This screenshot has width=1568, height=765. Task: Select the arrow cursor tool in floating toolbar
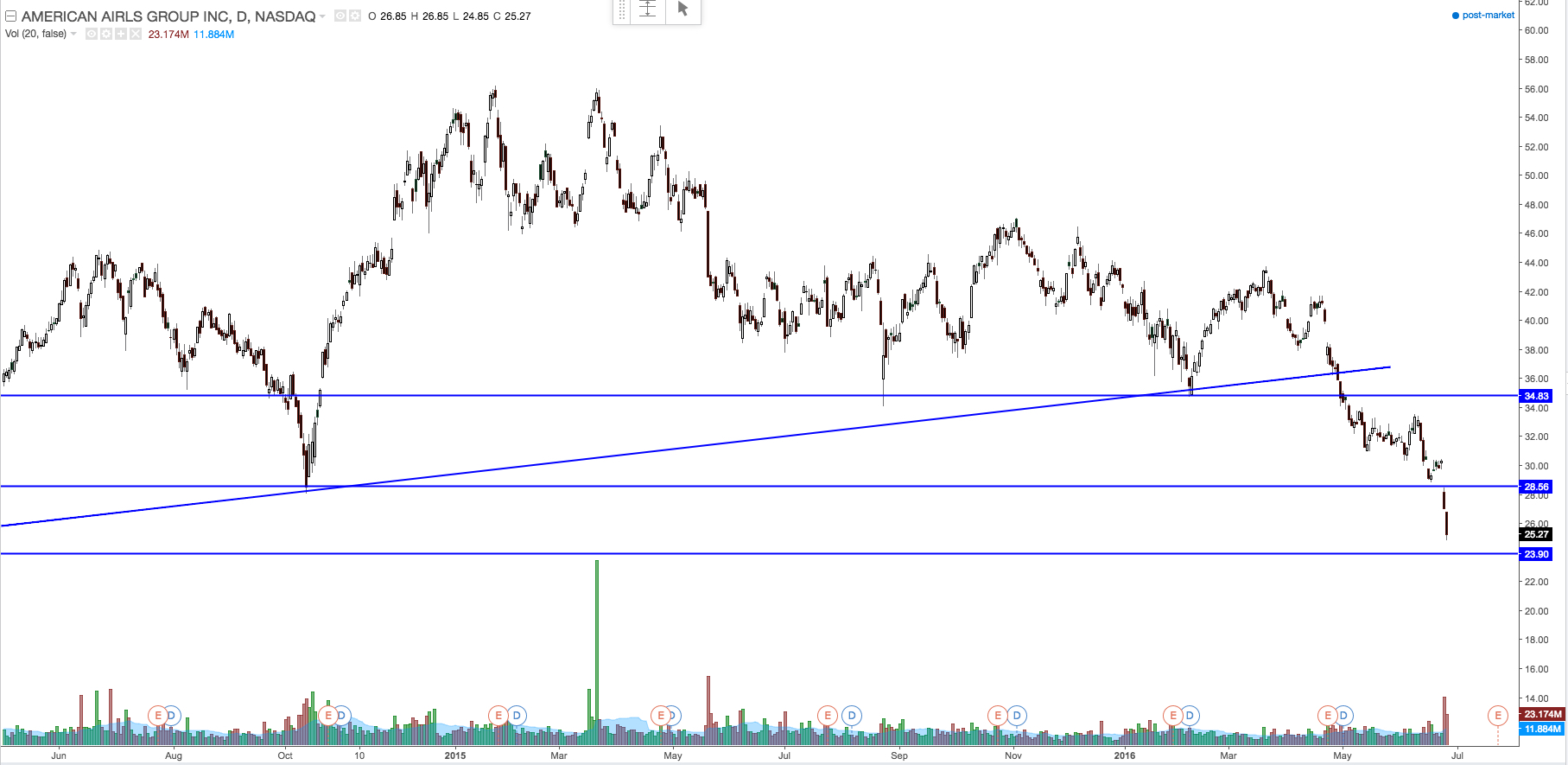[682, 10]
